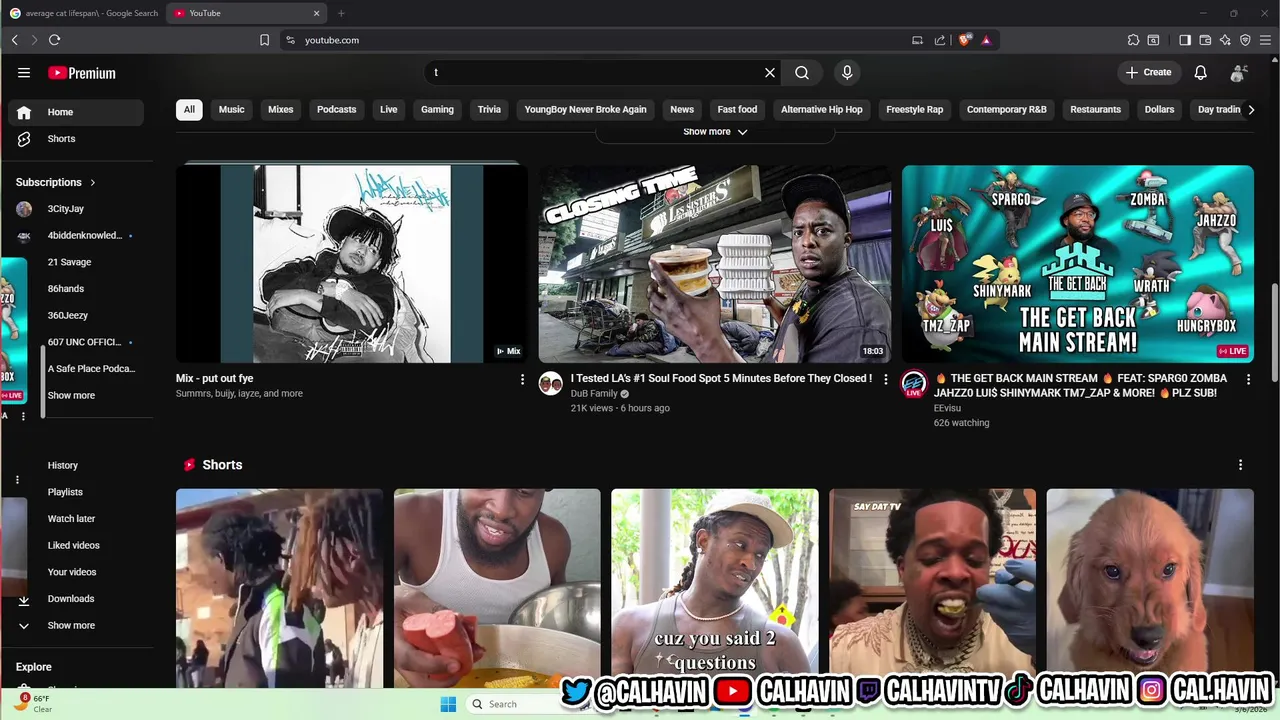The image size is (1280, 720).
Task: Open the SAY DAT TV Short
Action: pos(933,588)
